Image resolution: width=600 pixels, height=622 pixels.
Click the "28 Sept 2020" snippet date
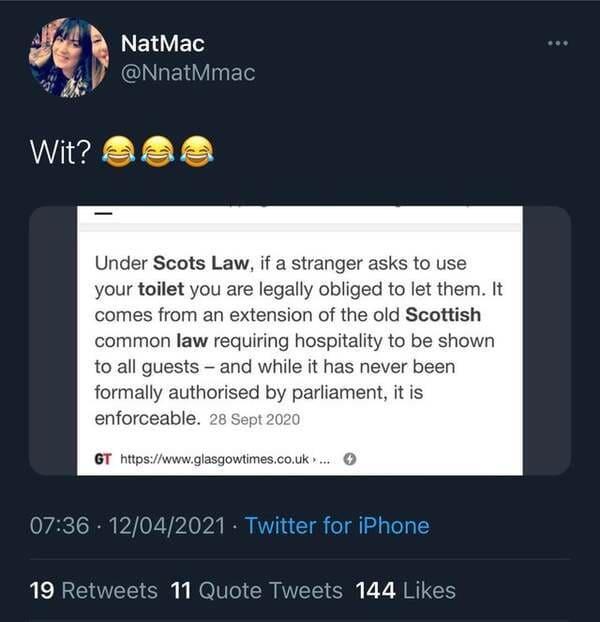click(254, 420)
